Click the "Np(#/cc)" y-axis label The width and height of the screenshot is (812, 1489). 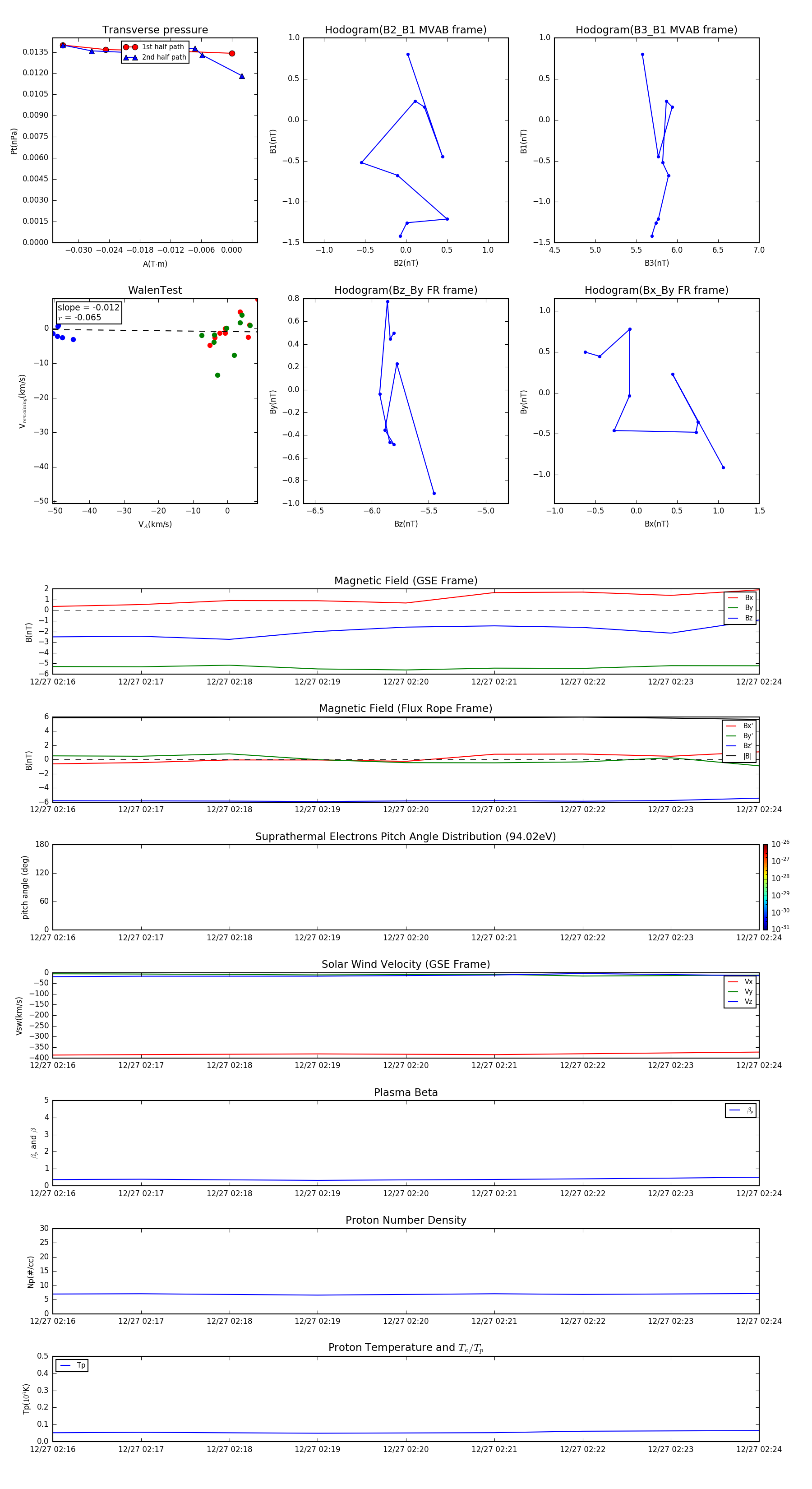31,1272
